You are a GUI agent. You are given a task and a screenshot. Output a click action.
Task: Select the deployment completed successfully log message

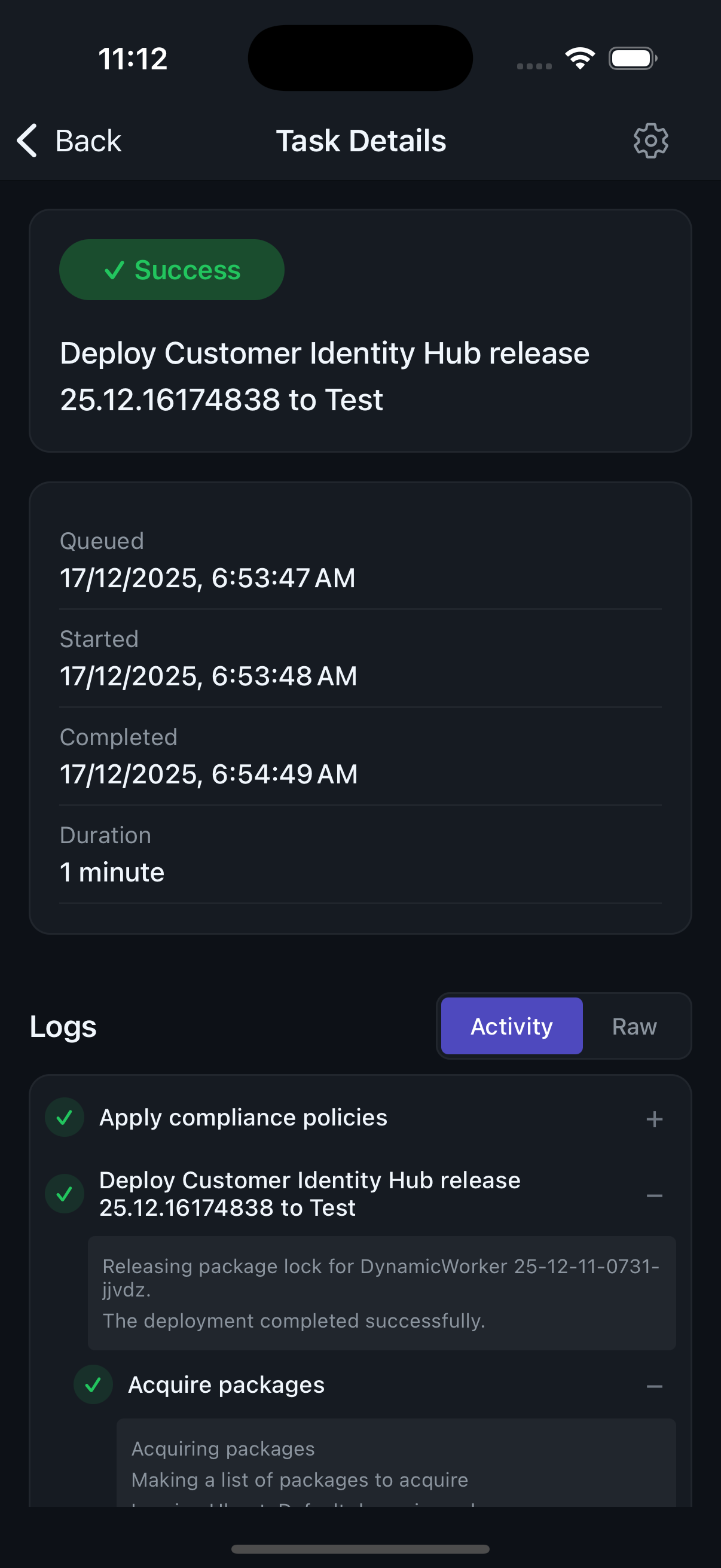(294, 1321)
